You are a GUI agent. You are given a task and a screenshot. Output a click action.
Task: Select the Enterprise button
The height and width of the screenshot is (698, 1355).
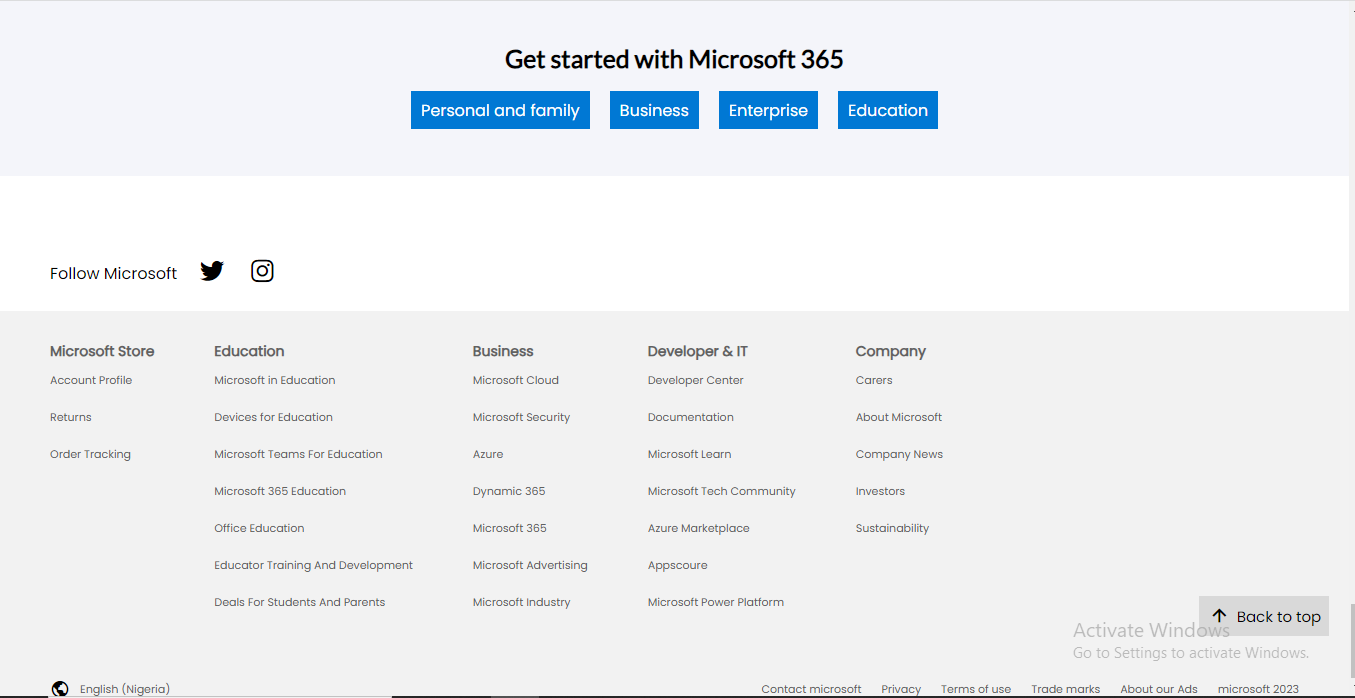(768, 110)
